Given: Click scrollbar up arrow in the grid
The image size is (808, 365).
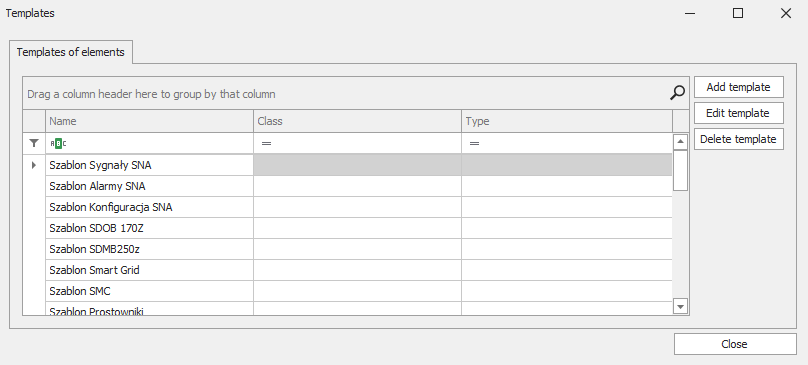Looking at the screenshot, I should [x=680, y=141].
